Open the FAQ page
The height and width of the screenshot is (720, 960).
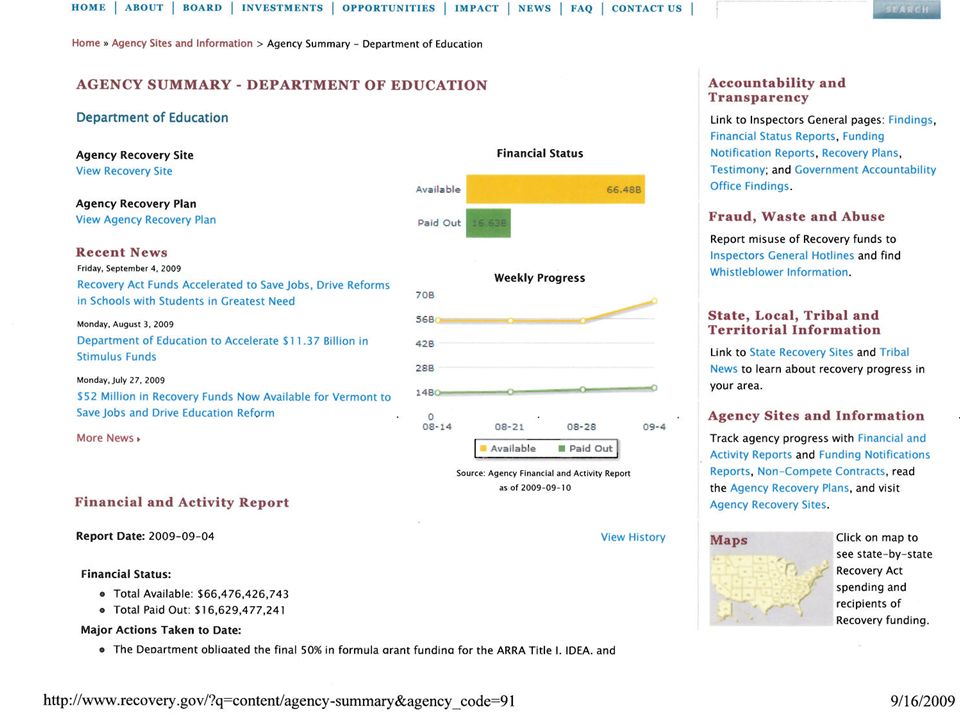[581, 8]
